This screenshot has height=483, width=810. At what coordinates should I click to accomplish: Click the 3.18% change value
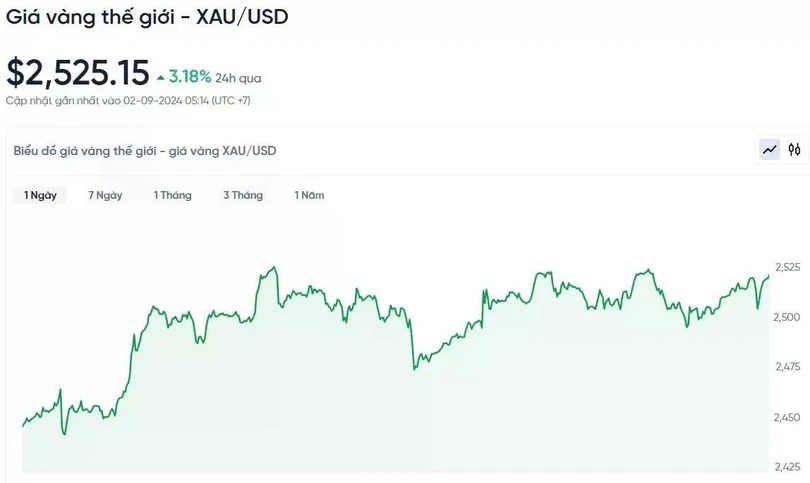click(190, 76)
